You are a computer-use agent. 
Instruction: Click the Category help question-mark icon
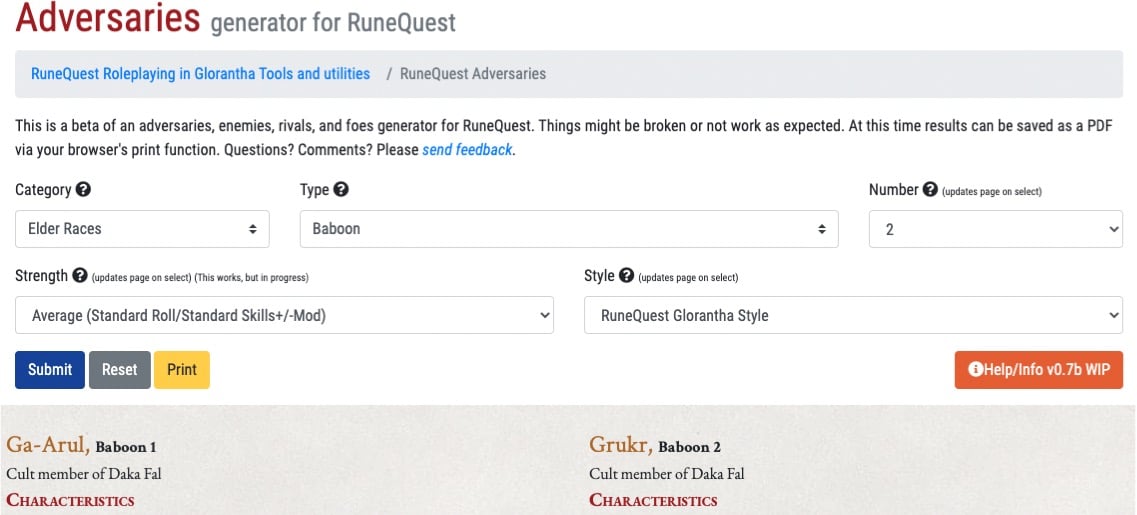coord(83,190)
